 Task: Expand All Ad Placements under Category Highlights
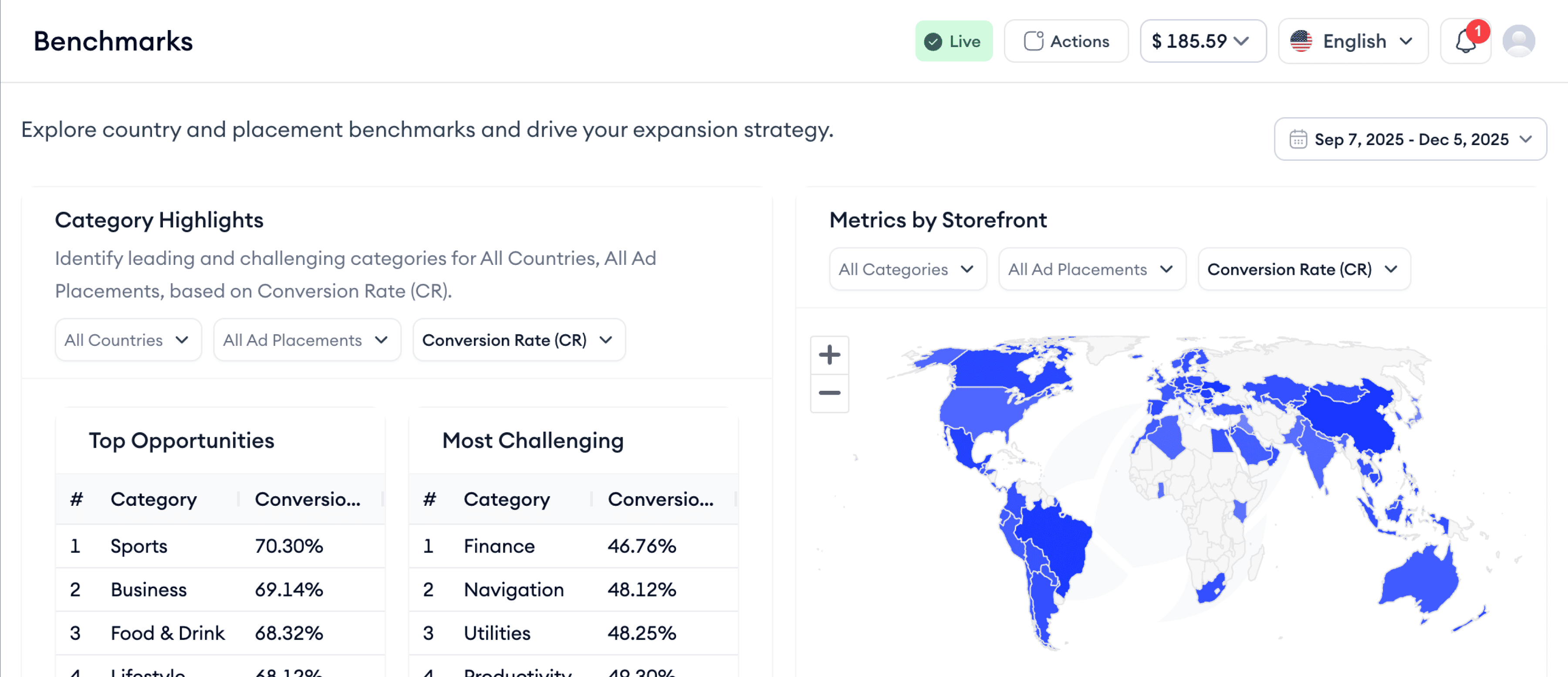coord(307,340)
